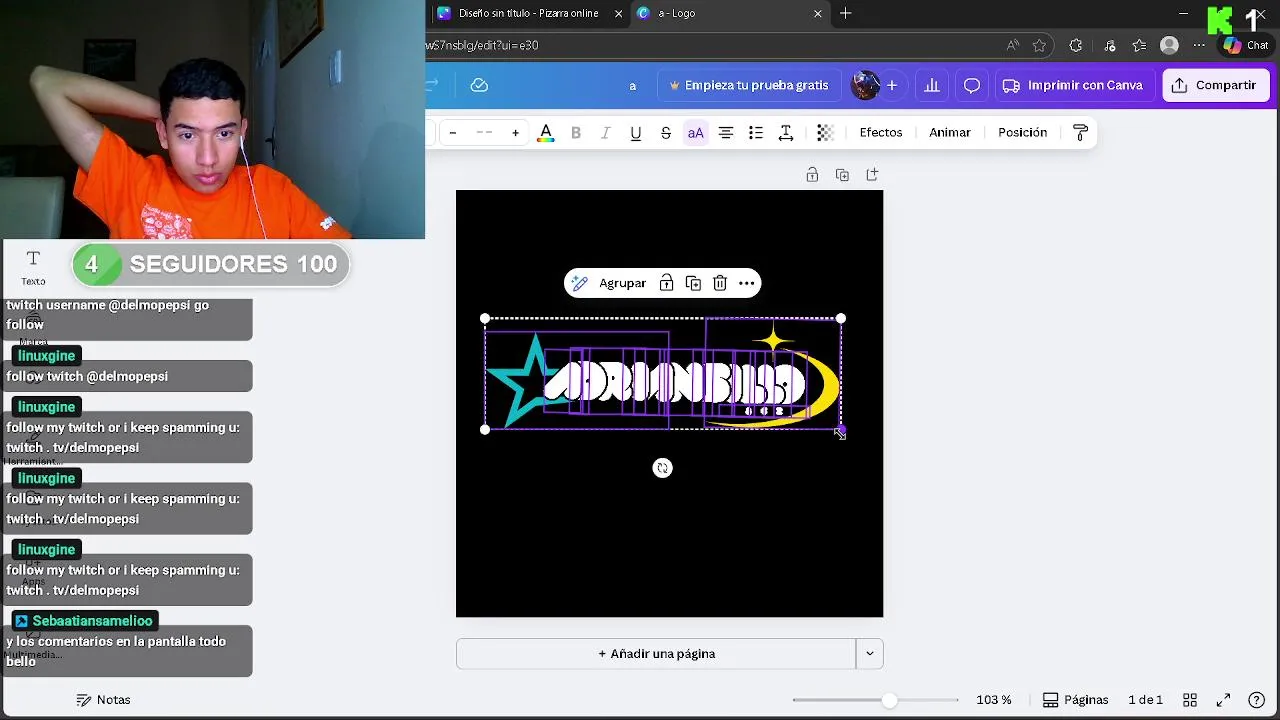Screen dimensions: 1280x720
Task: Apply bulleted list formatting
Action: tap(756, 132)
